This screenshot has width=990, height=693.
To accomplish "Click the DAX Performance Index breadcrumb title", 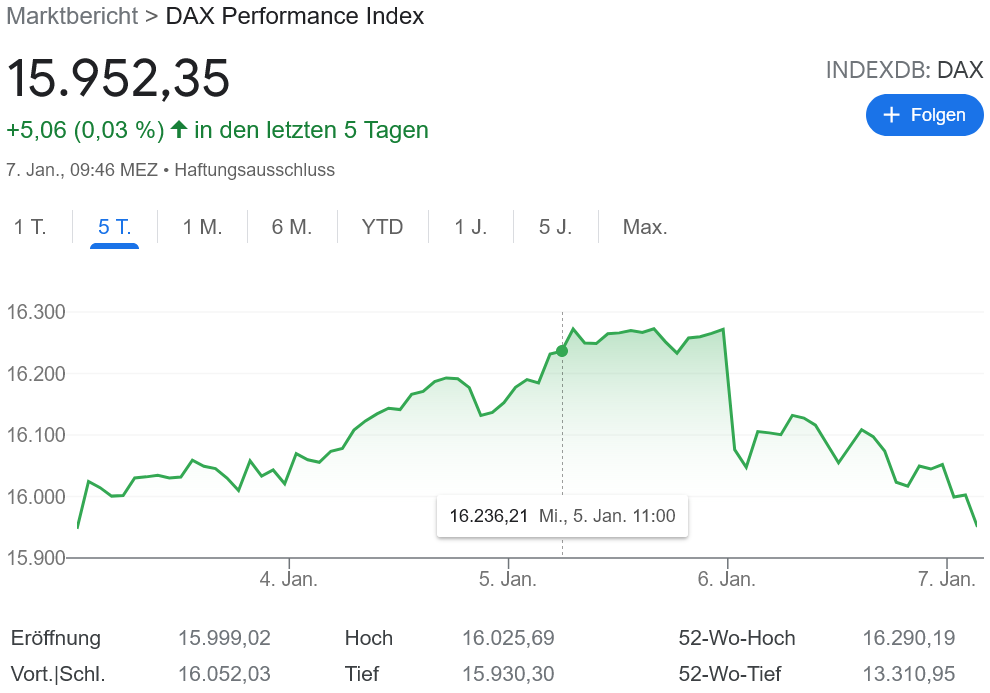I will [x=293, y=16].
